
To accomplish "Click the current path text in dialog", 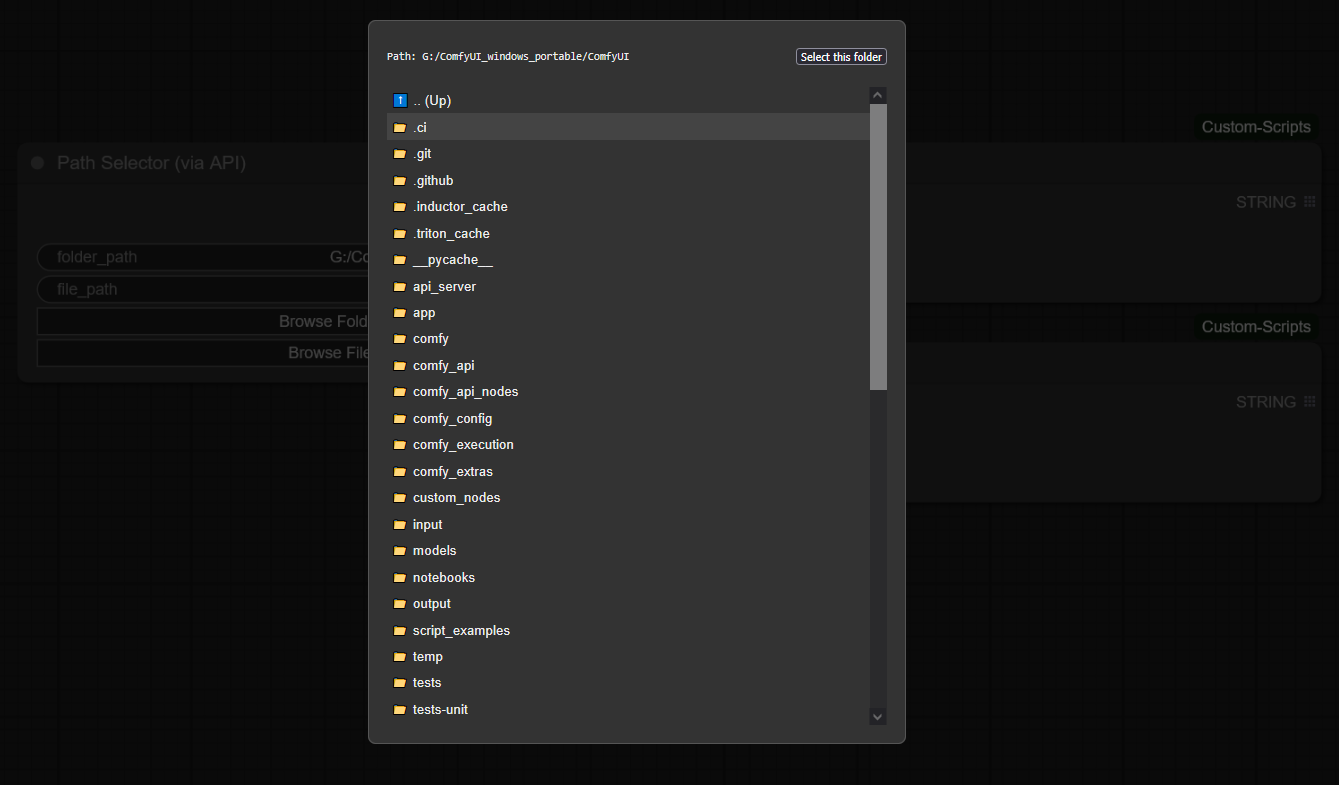I will (508, 57).
